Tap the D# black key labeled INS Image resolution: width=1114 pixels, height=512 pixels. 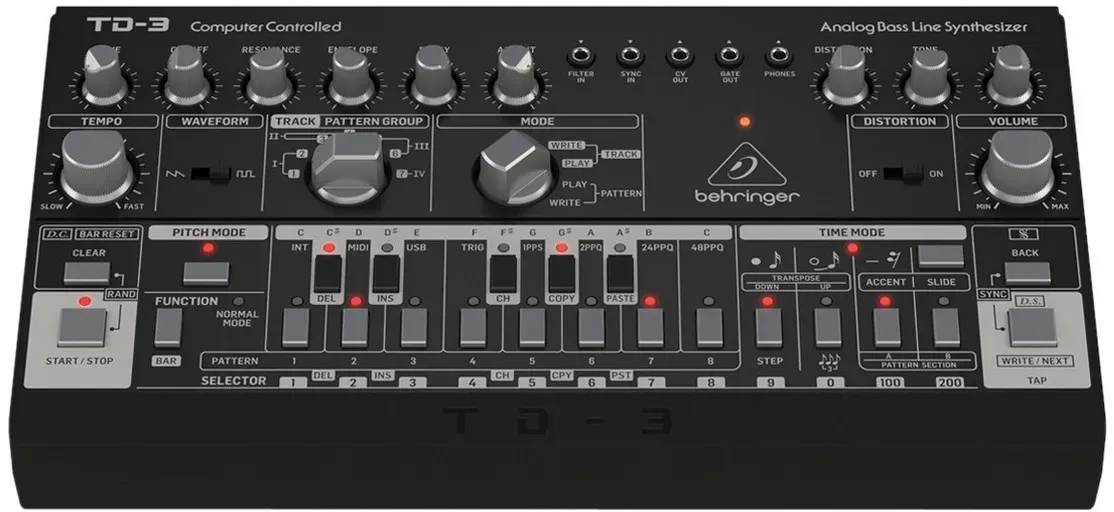[x=386, y=274]
